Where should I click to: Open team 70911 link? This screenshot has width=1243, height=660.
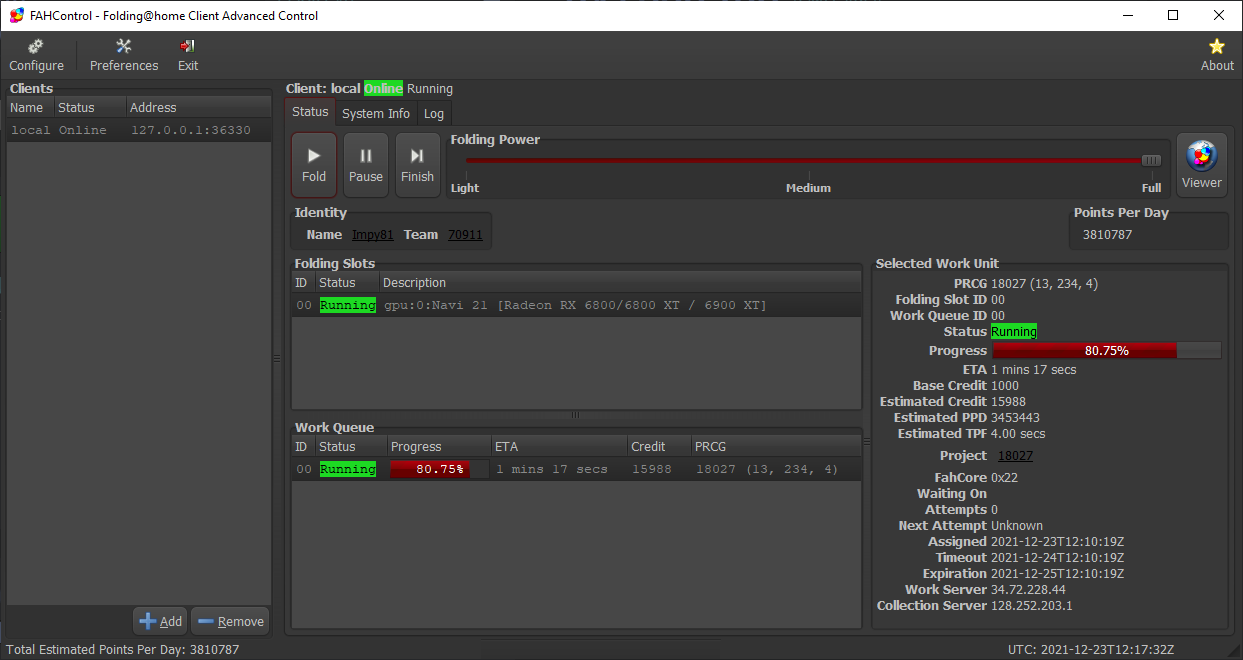tap(465, 235)
